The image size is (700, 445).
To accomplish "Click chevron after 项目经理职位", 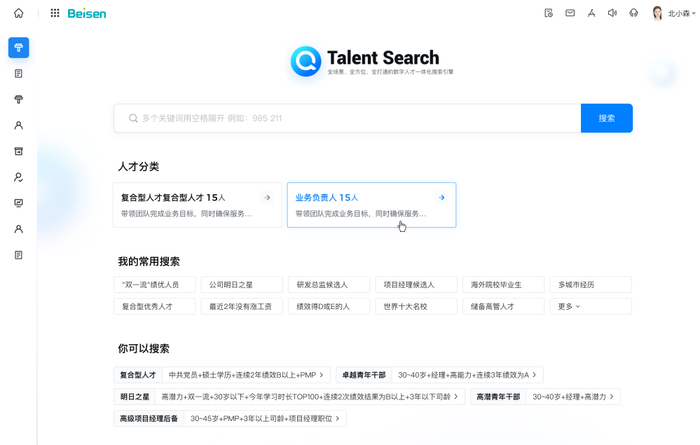I will pyautogui.click(x=338, y=418).
